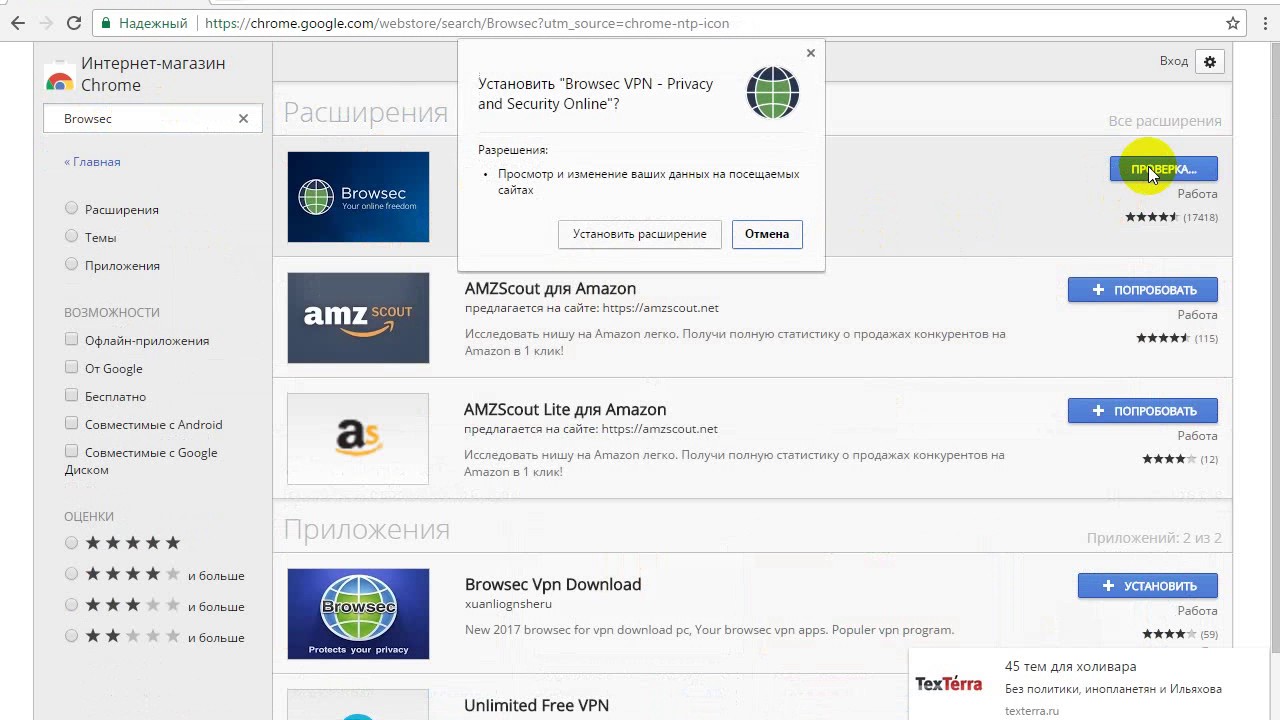
Task: Check the Бесплатно filter
Action: tap(71, 395)
